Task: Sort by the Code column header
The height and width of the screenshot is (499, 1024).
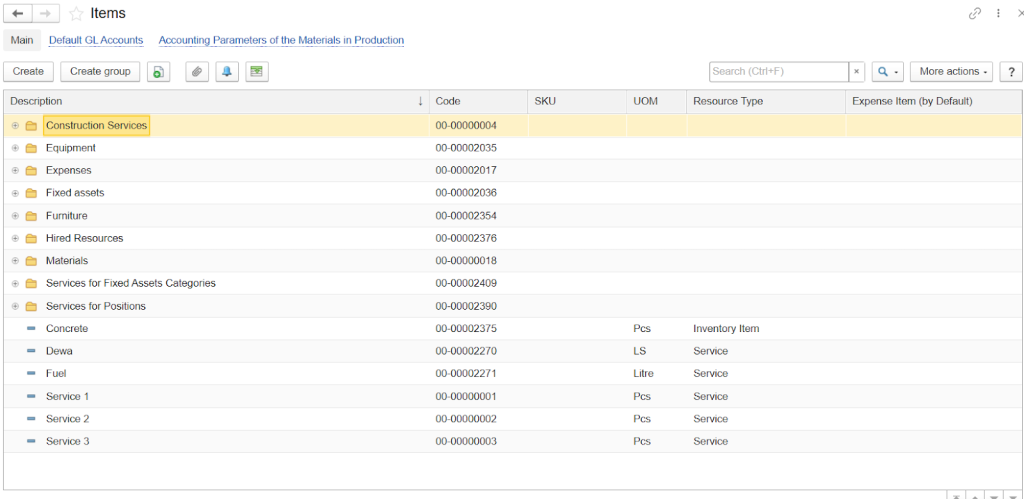Action: 478,101
